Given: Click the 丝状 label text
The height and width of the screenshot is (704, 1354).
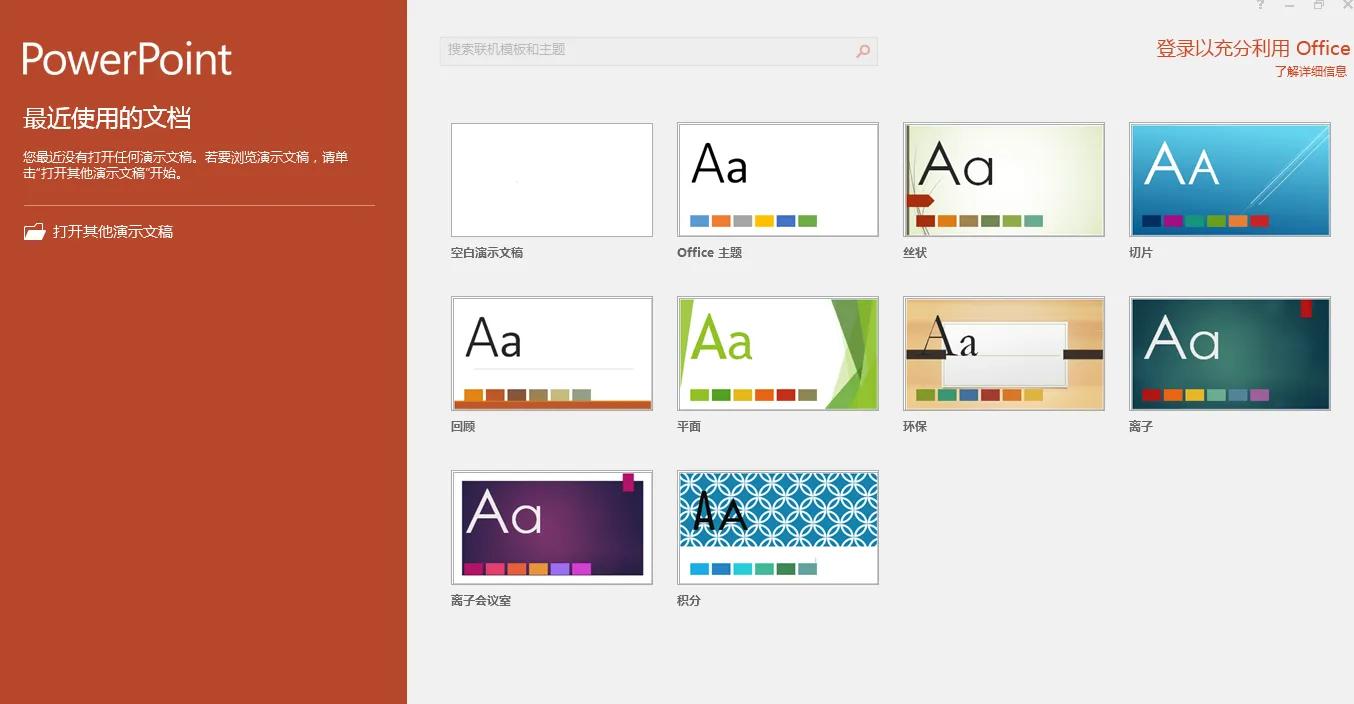Looking at the screenshot, I should pyautogui.click(x=915, y=253).
